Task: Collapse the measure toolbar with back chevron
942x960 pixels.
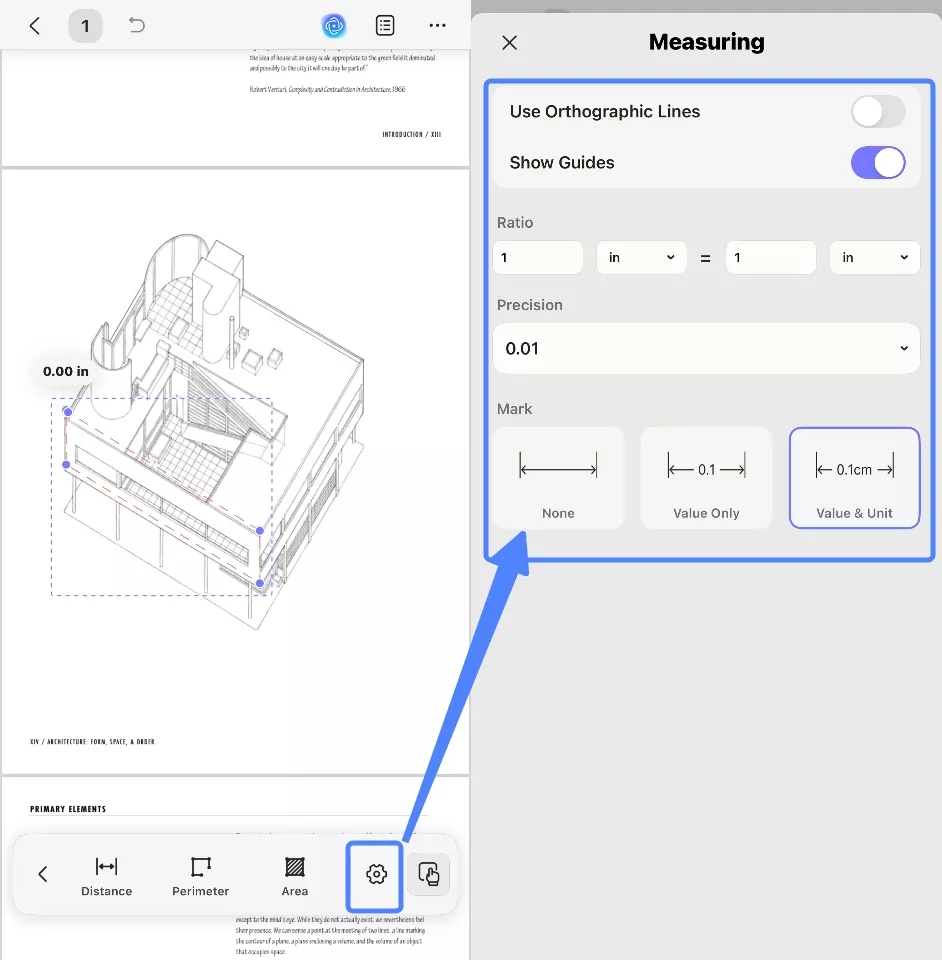Action: click(43, 874)
